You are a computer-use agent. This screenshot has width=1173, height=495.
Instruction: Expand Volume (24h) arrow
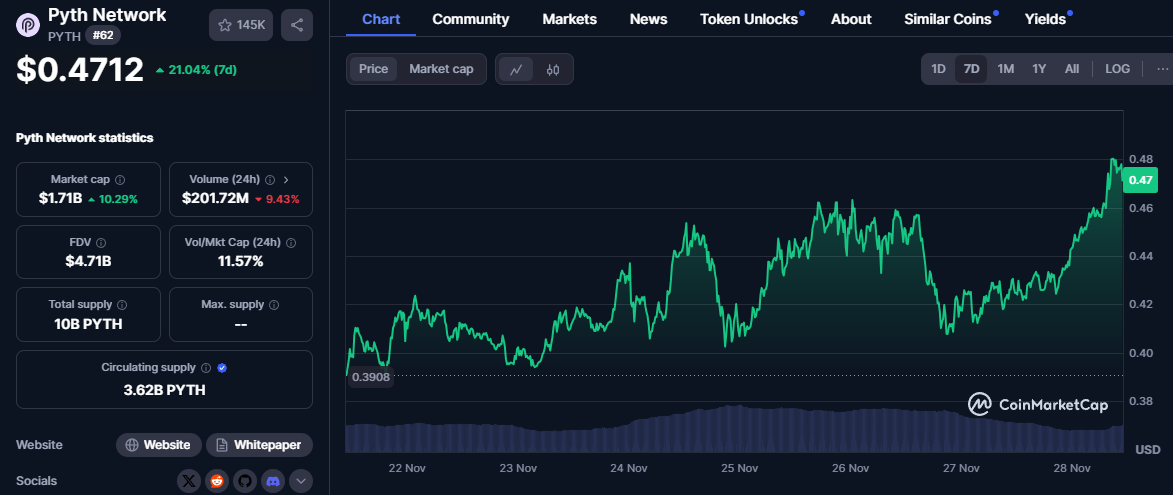point(286,180)
